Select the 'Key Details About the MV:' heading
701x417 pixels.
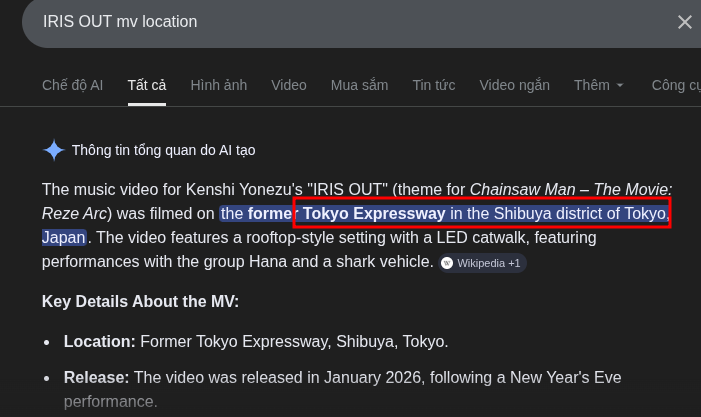140,302
